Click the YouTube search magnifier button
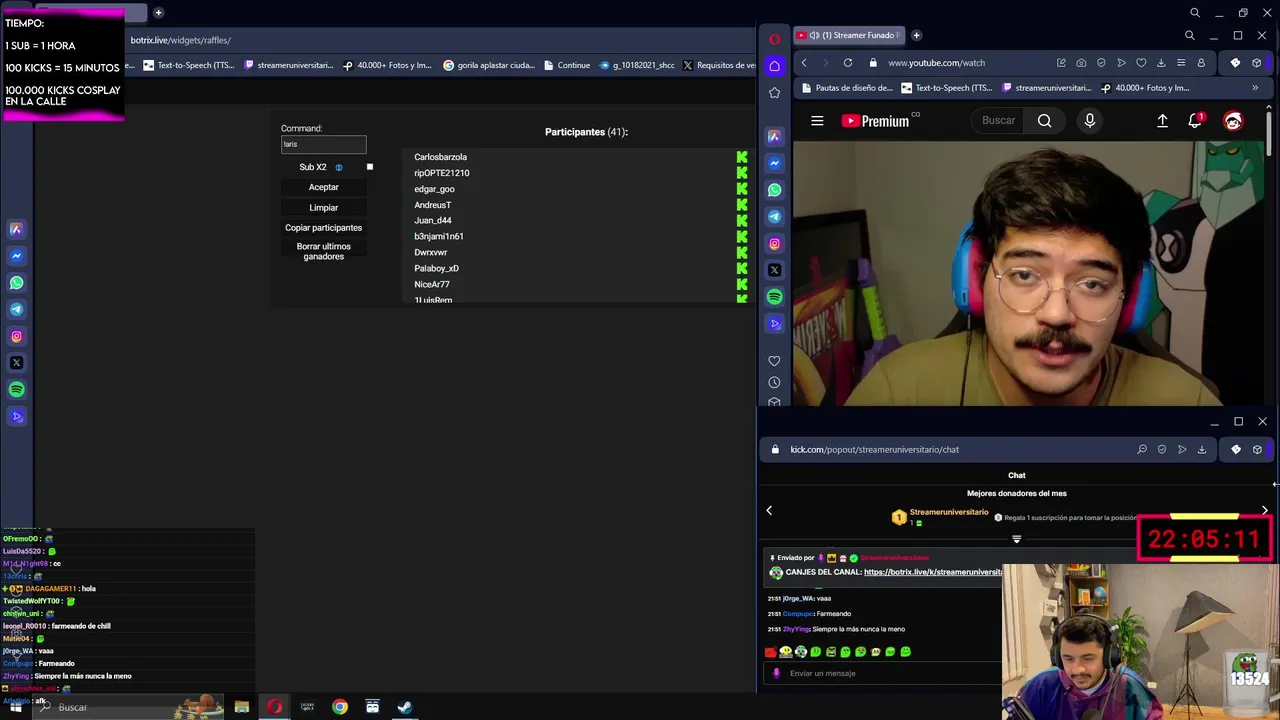Screen dimensions: 1280x720 click(x=1044, y=121)
